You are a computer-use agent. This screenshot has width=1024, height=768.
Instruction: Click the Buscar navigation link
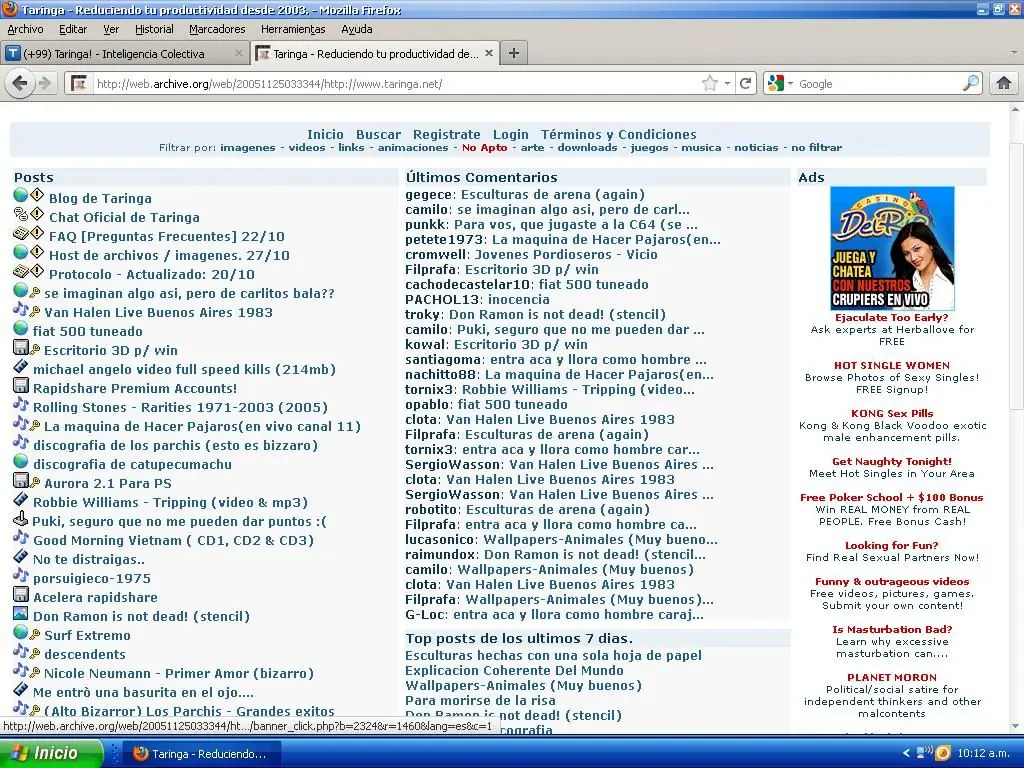378,135
